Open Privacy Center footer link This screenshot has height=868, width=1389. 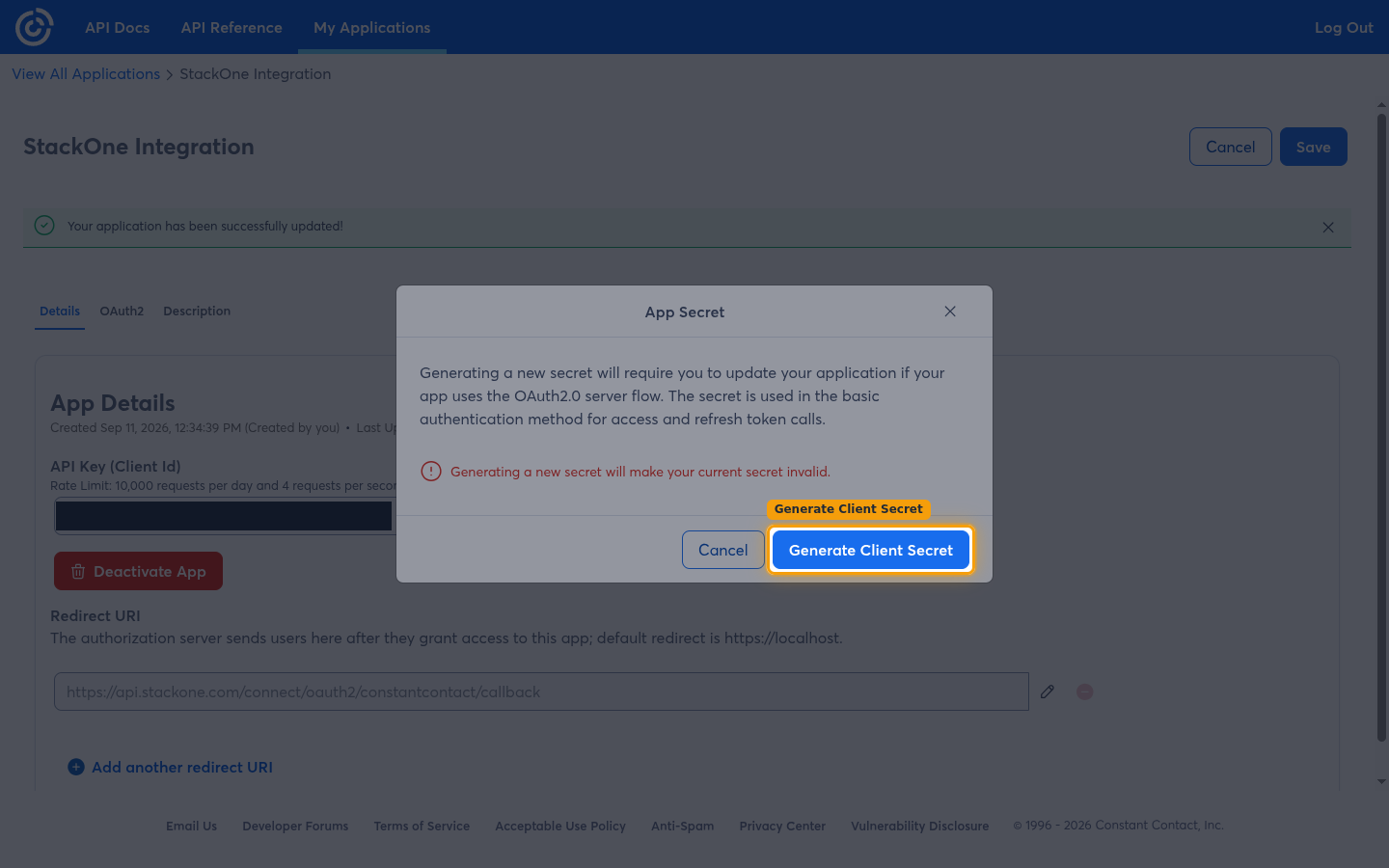782,826
